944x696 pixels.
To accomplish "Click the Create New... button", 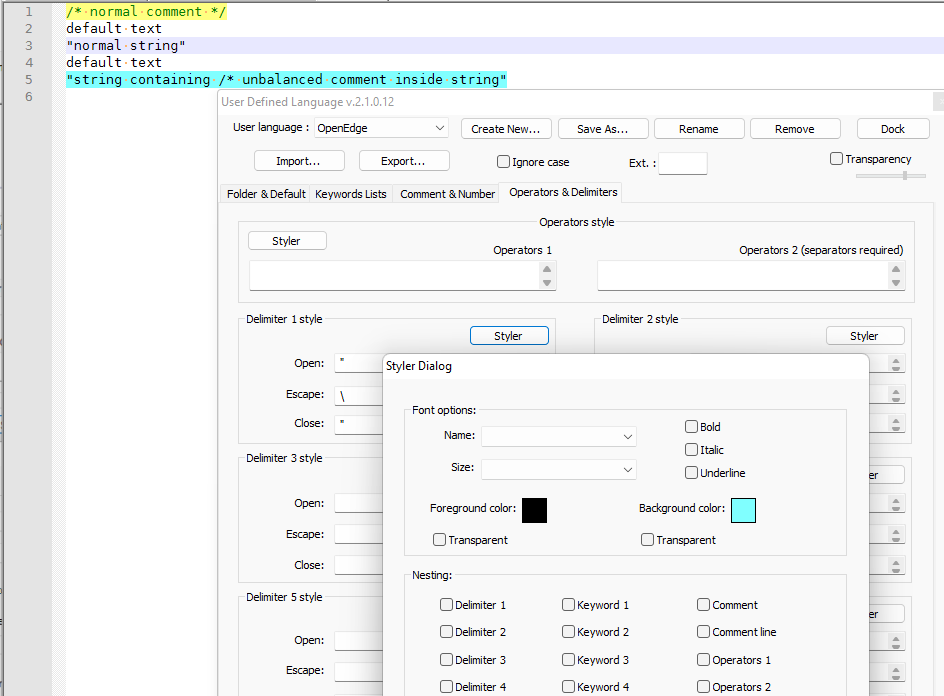I will click(506, 129).
